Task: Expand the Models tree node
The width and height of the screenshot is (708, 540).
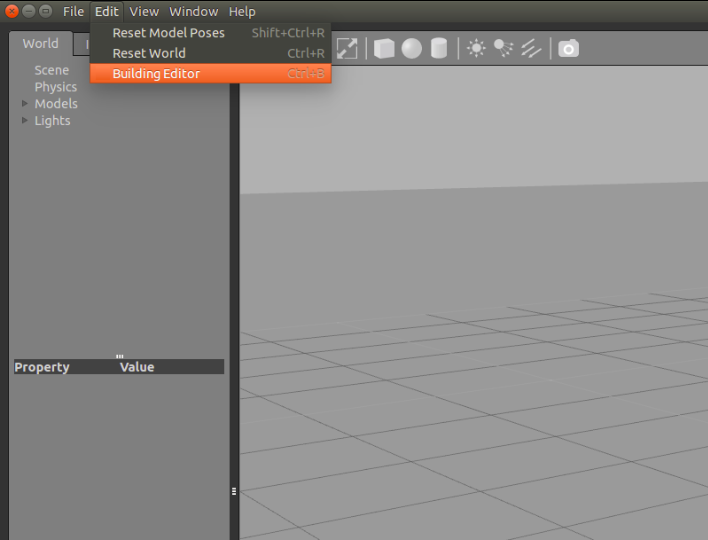Action: click(x=26, y=104)
